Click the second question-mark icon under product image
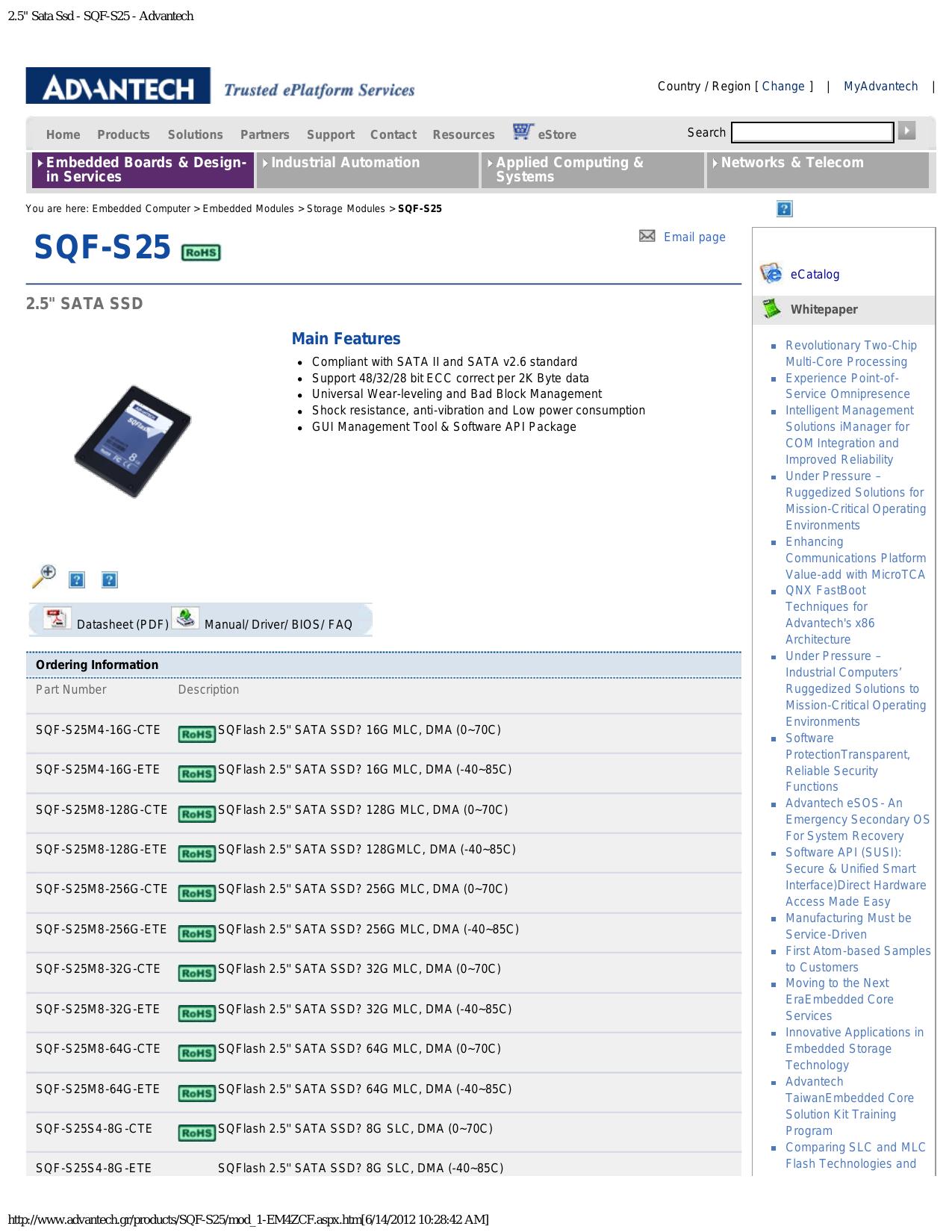This screenshot has width=952, height=1232. click(x=109, y=580)
